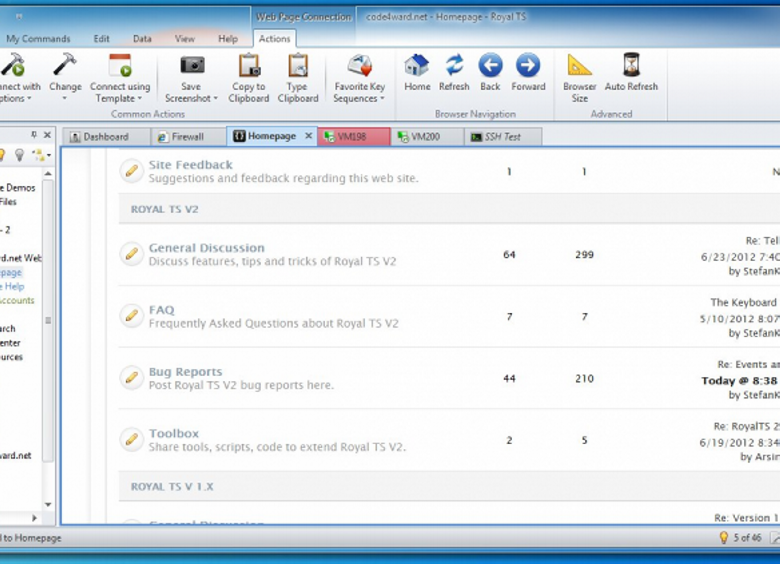Switch to the Firewall tab
780x564 pixels.
point(188,137)
